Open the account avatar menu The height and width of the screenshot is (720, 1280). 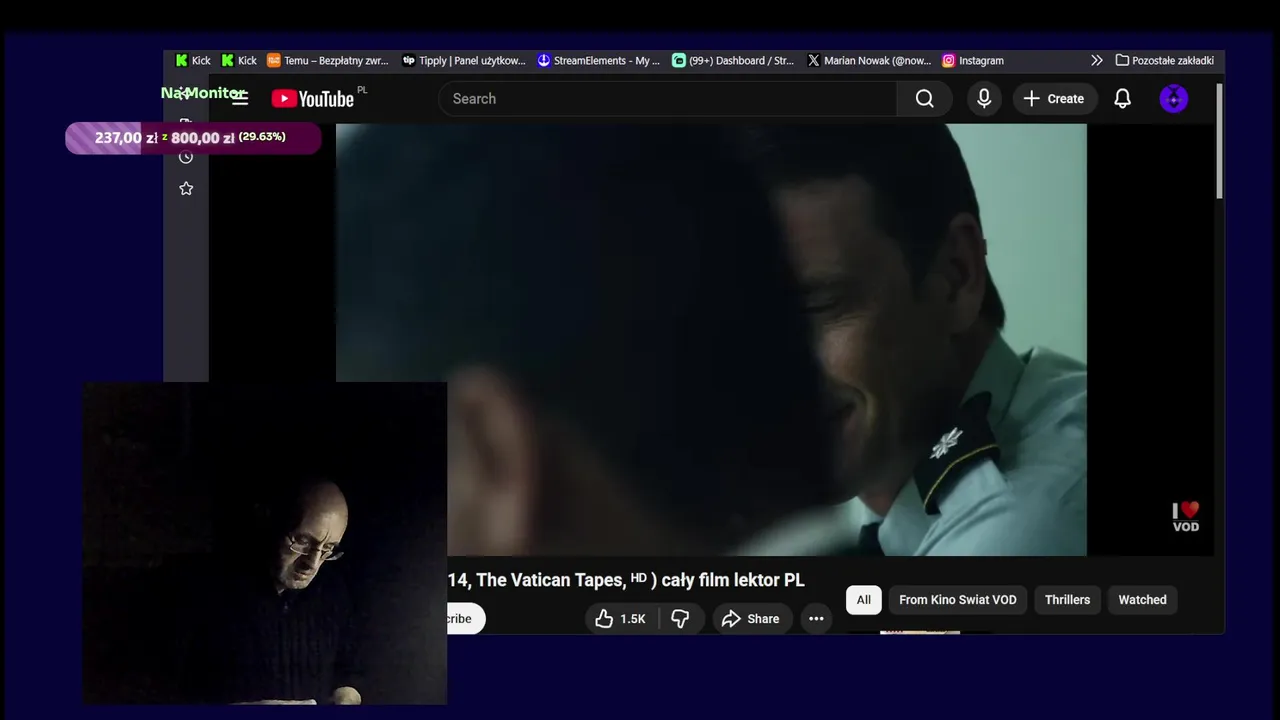1174,98
